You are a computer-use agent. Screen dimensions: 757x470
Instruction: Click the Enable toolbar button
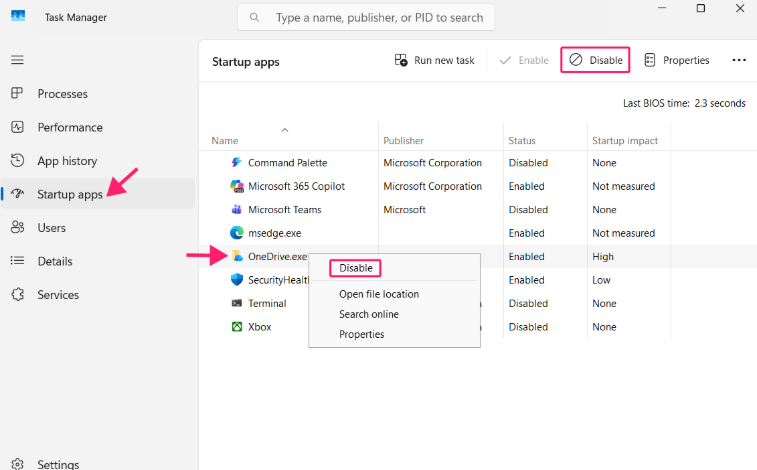524,60
